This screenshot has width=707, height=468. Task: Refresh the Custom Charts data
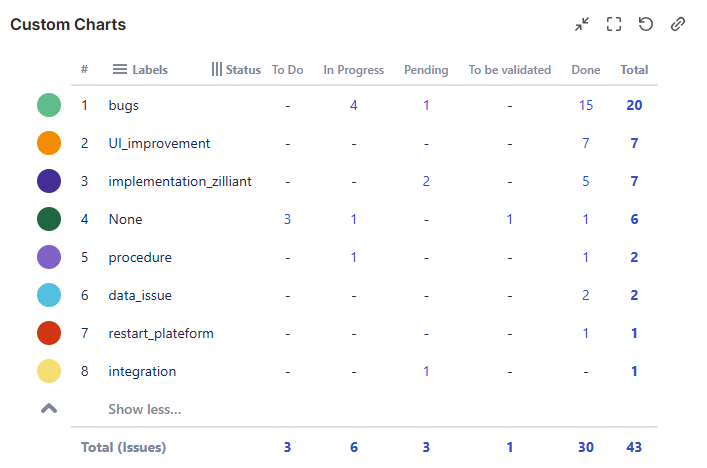click(646, 24)
